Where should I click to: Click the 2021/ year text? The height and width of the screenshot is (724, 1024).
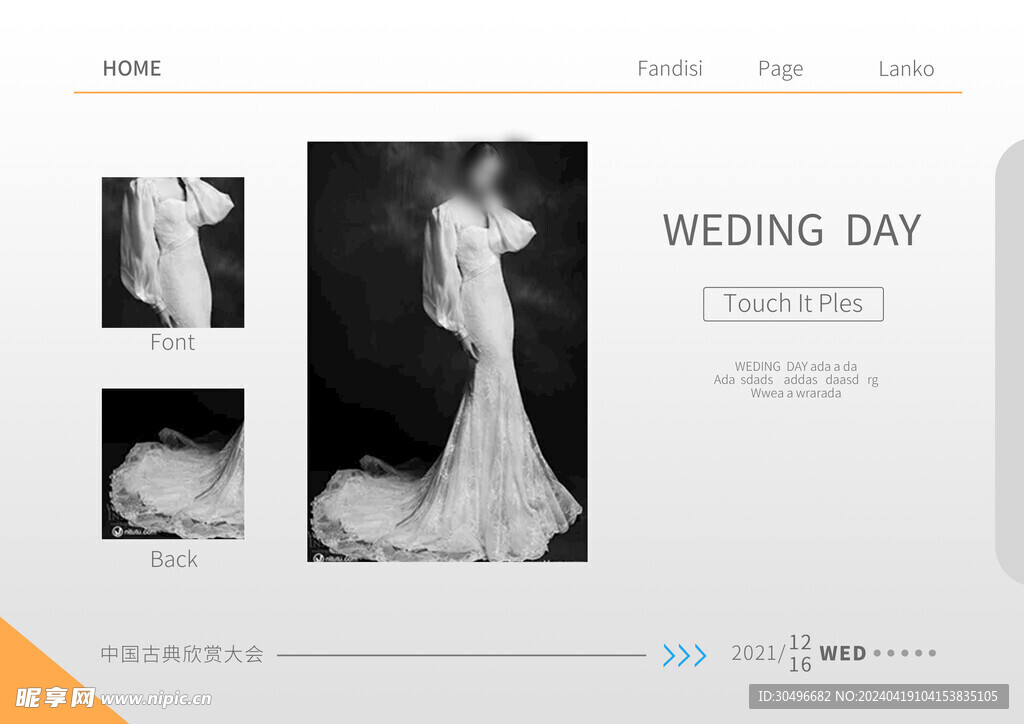click(758, 653)
